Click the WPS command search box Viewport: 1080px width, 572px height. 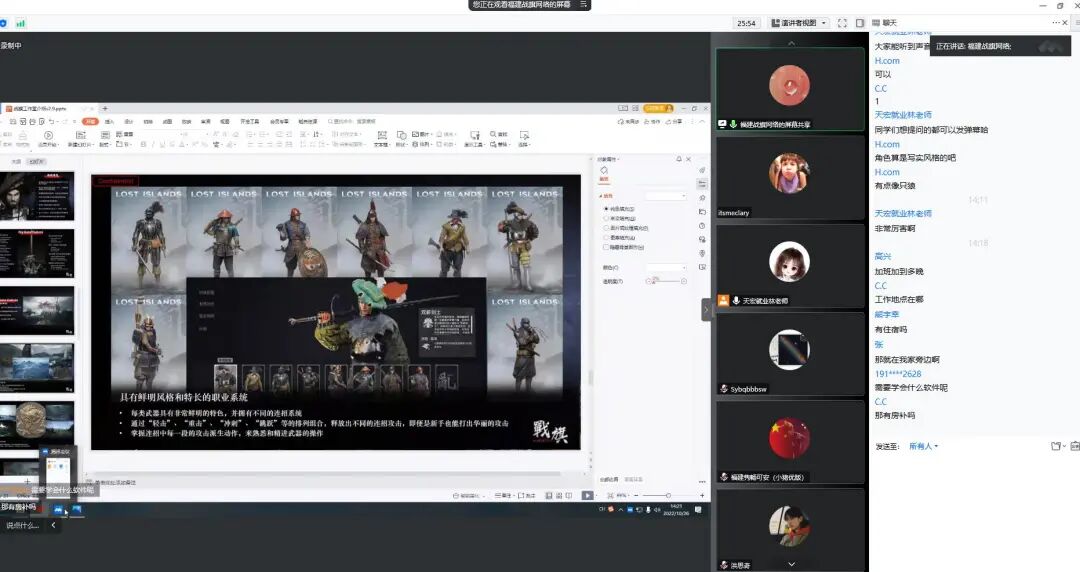coord(351,121)
